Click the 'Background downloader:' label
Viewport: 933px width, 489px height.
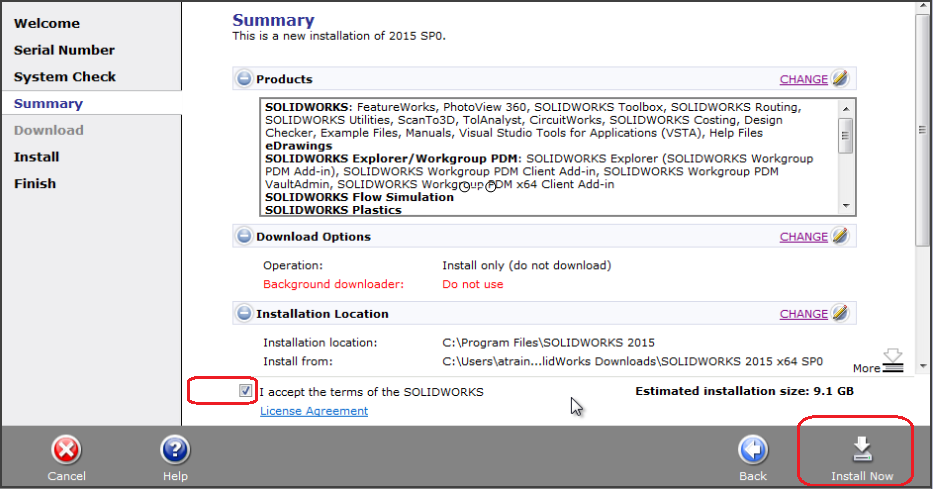pos(333,284)
